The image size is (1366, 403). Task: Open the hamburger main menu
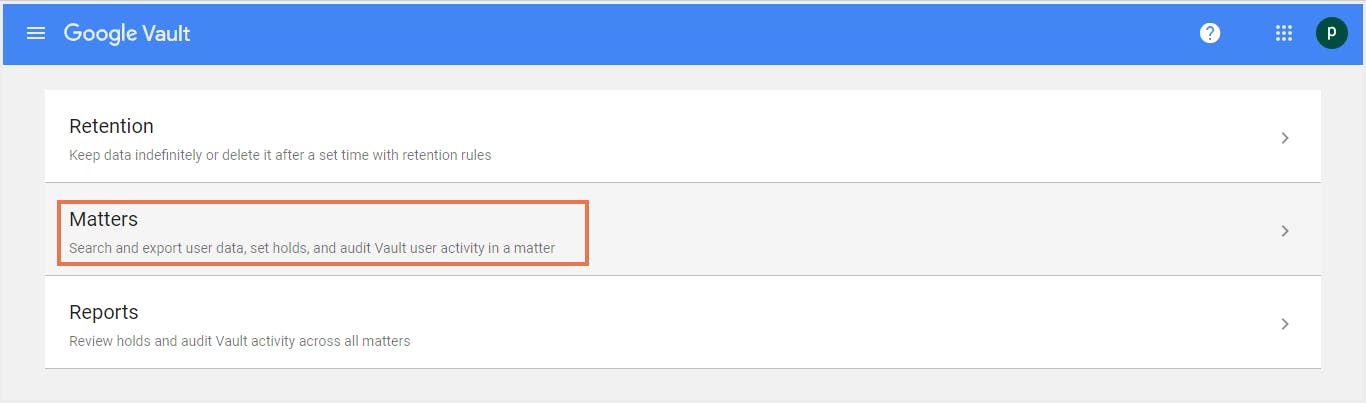[36, 33]
